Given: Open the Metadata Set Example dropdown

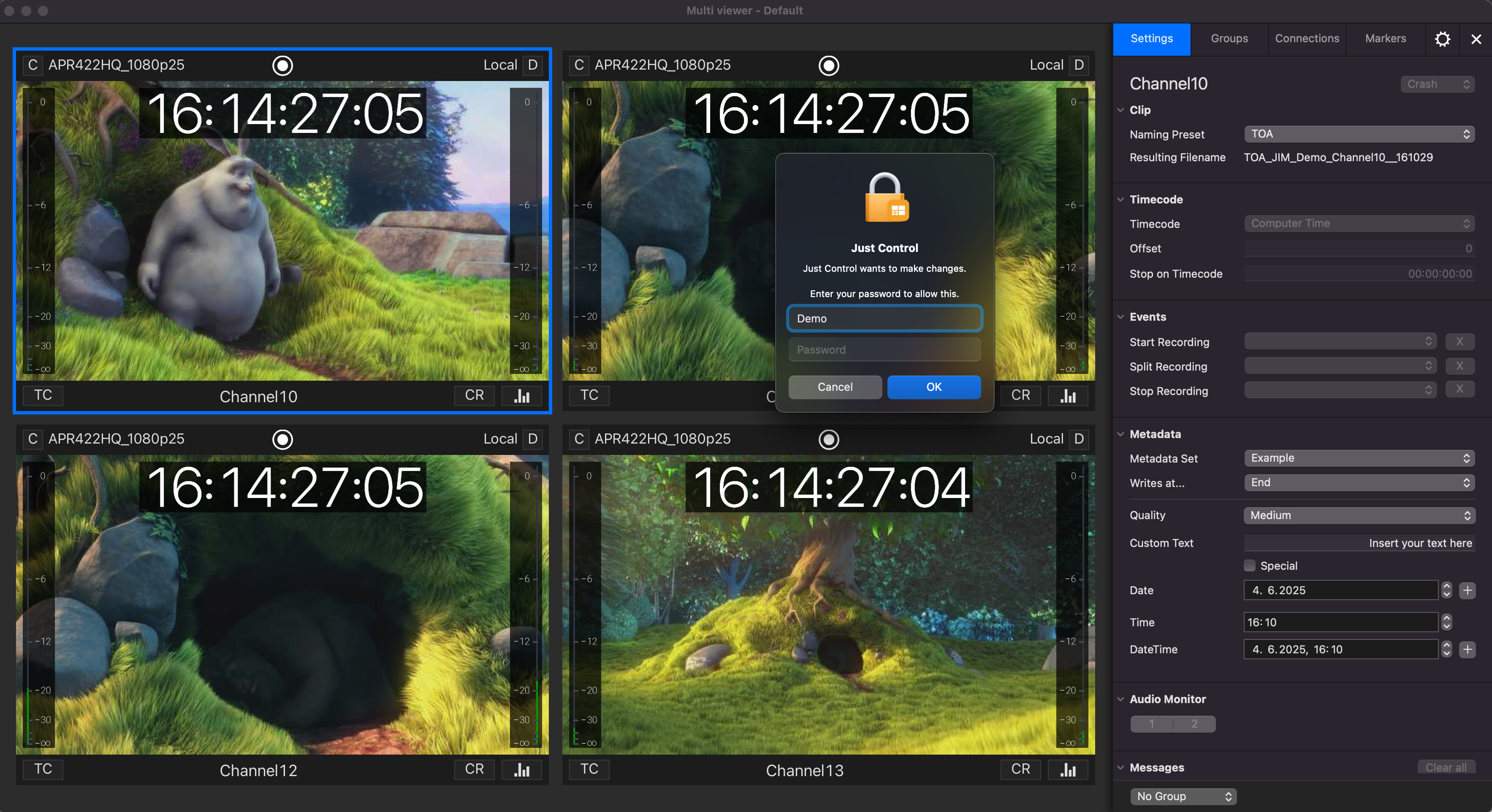Looking at the screenshot, I should click(1359, 458).
